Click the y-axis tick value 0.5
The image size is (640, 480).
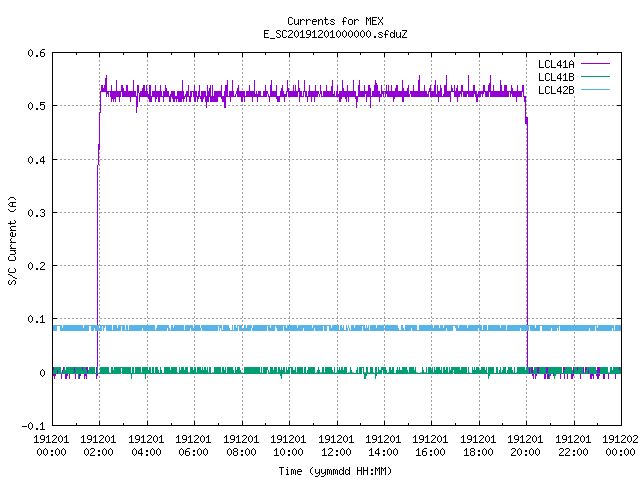36,106
